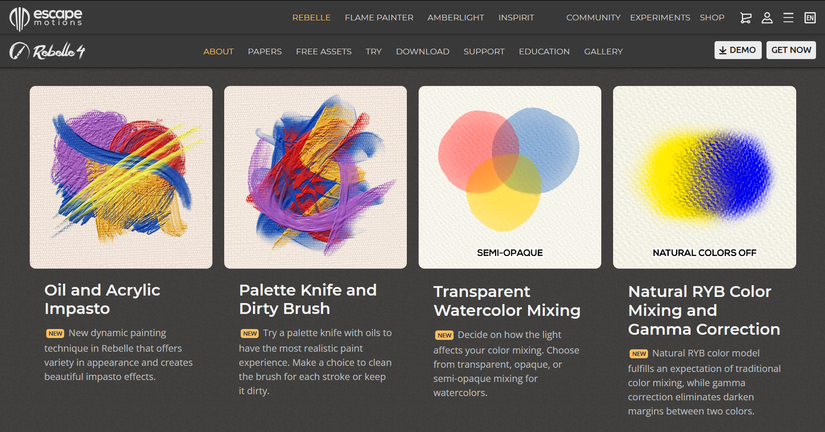Open the shopping cart icon
This screenshot has width=825, height=432.
tap(746, 18)
